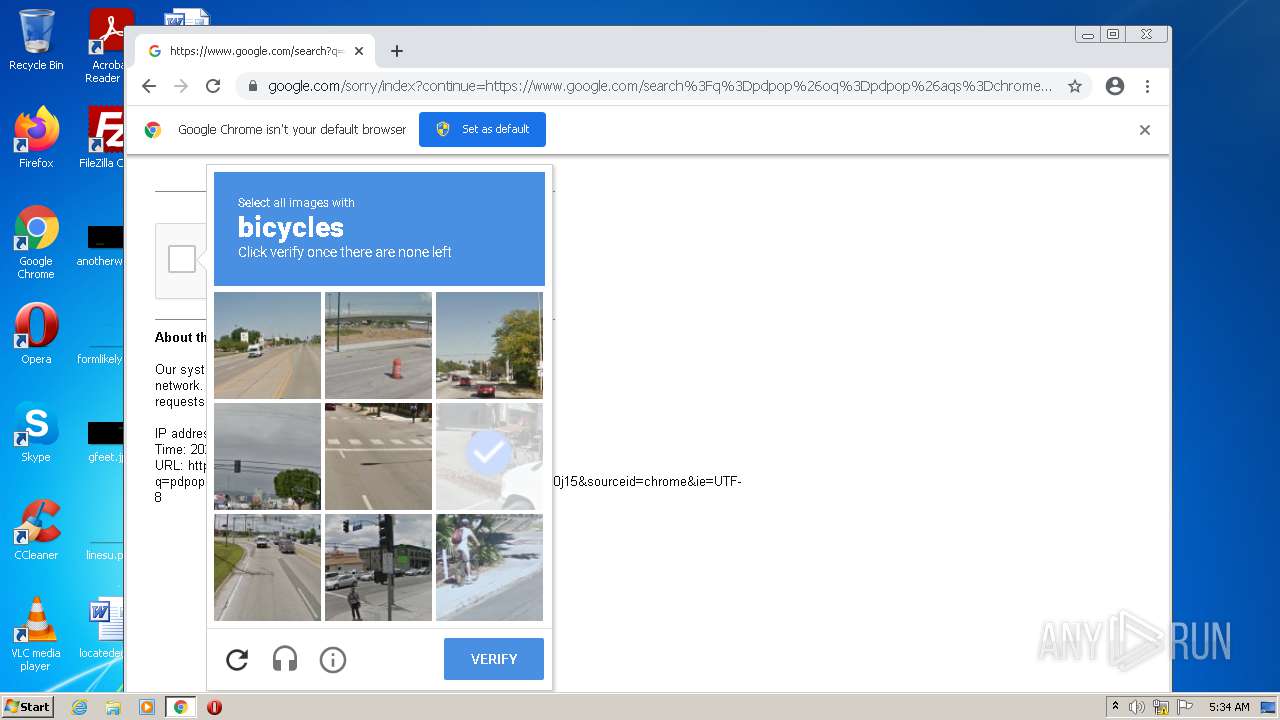Open VLC media player shortcut
This screenshot has height=720, width=1280.
pyautogui.click(x=36, y=634)
